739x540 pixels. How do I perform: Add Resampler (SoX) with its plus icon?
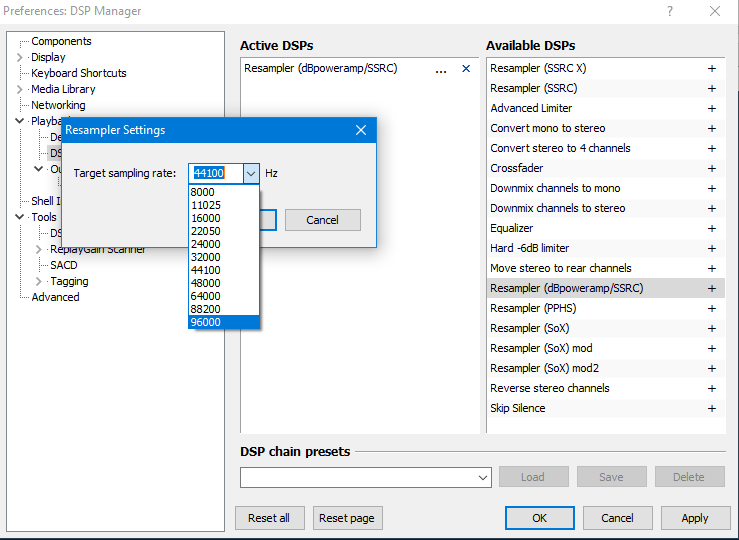click(712, 328)
